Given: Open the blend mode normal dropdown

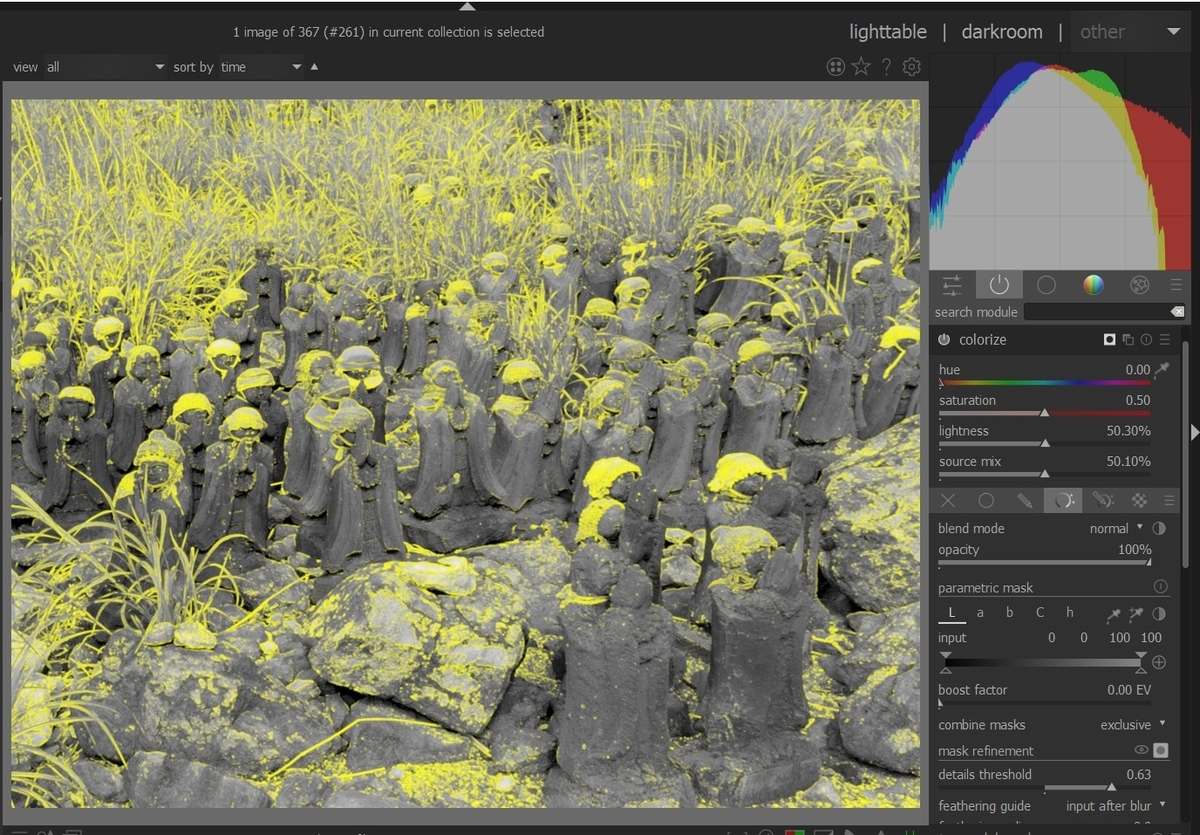Looking at the screenshot, I should pyautogui.click(x=1116, y=528).
